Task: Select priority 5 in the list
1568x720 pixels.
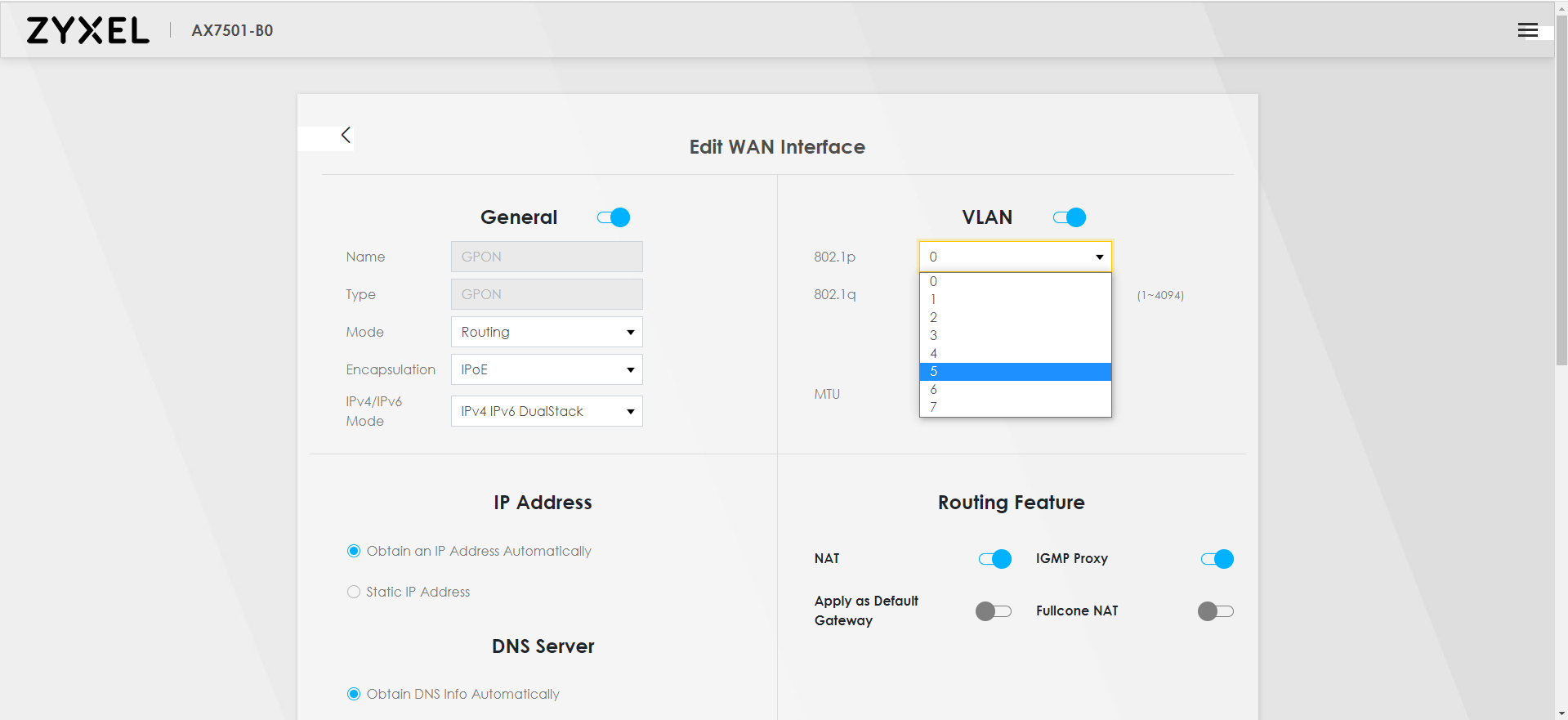Action: [x=1015, y=372]
